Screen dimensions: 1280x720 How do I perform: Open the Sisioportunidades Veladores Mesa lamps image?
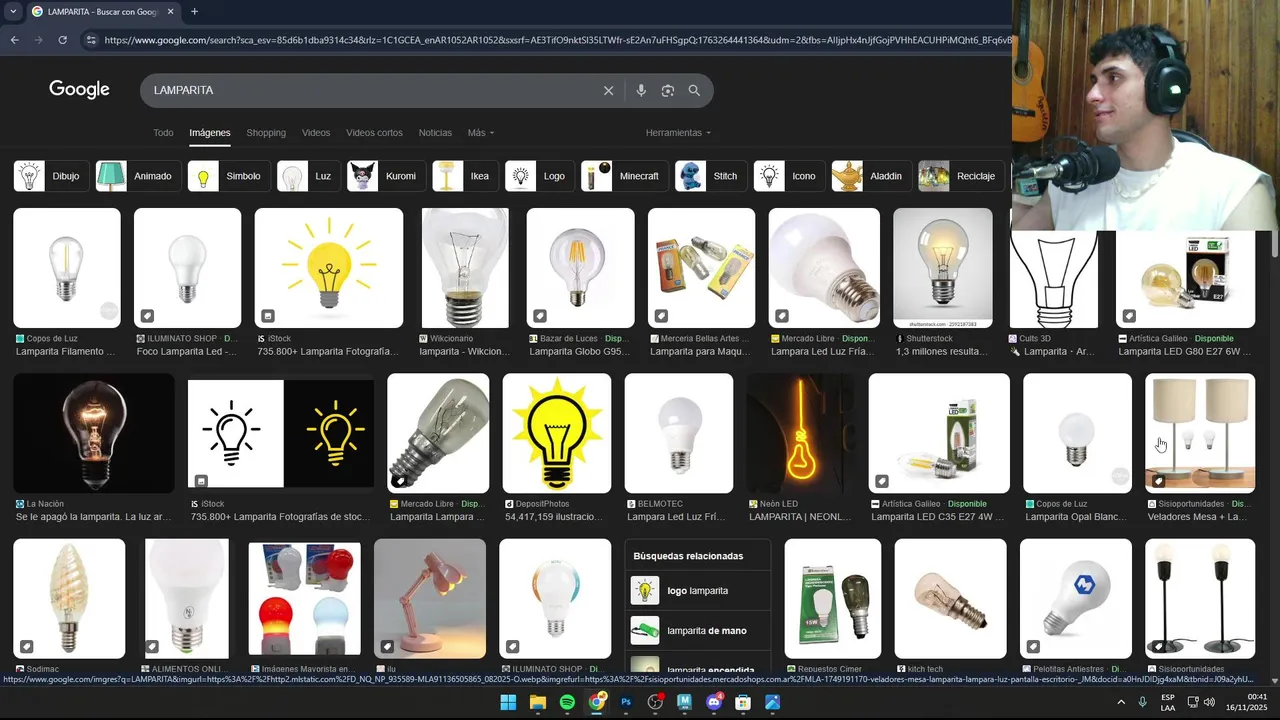tap(1200, 433)
